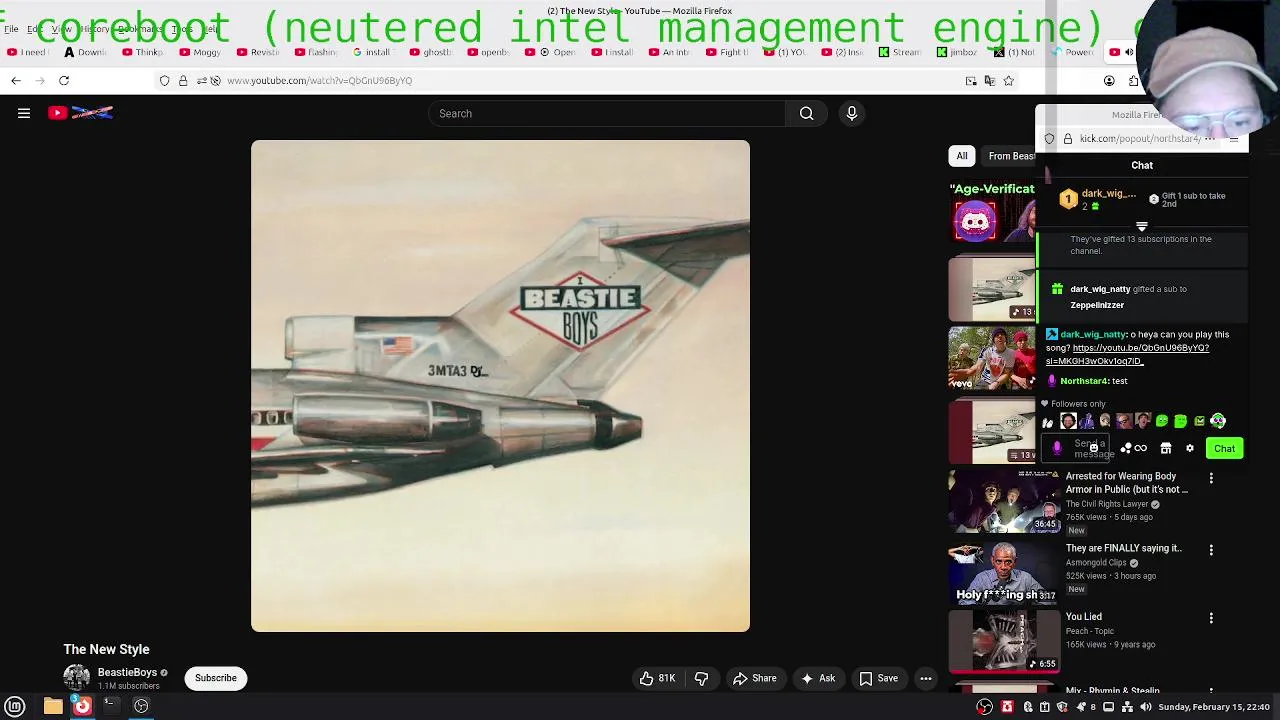The width and height of the screenshot is (1280, 720).
Task: Open the Kick popout window hamburger menu
Action: [1233, 139]
